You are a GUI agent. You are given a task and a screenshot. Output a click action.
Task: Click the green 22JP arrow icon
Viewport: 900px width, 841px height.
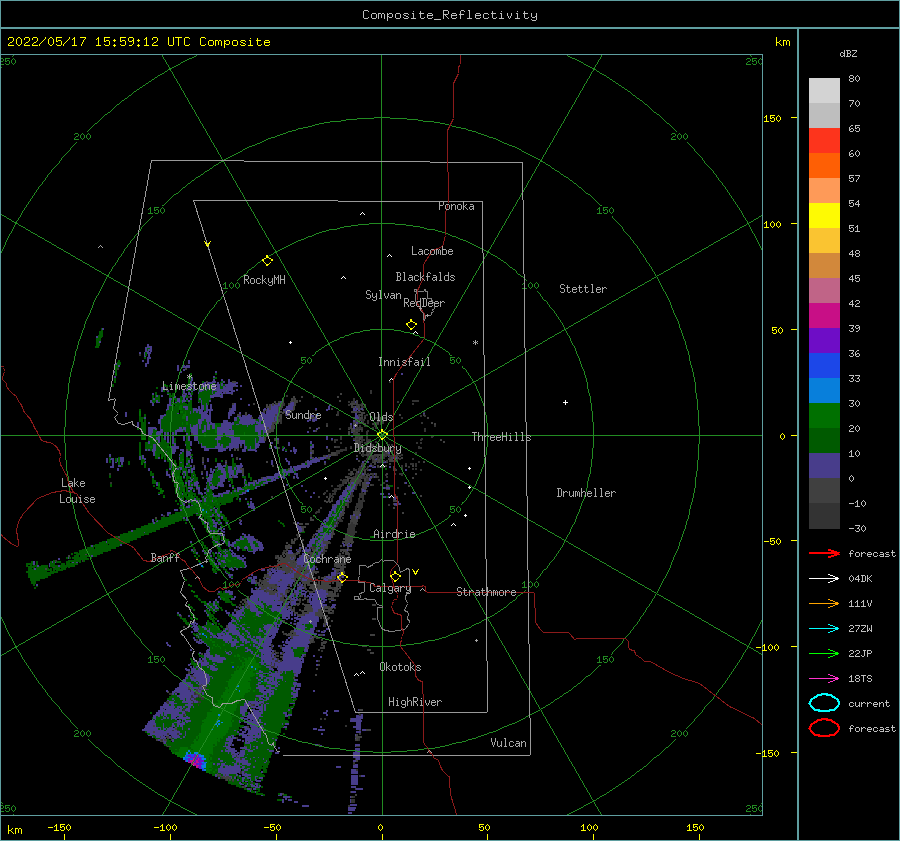[x=824, y=653]
